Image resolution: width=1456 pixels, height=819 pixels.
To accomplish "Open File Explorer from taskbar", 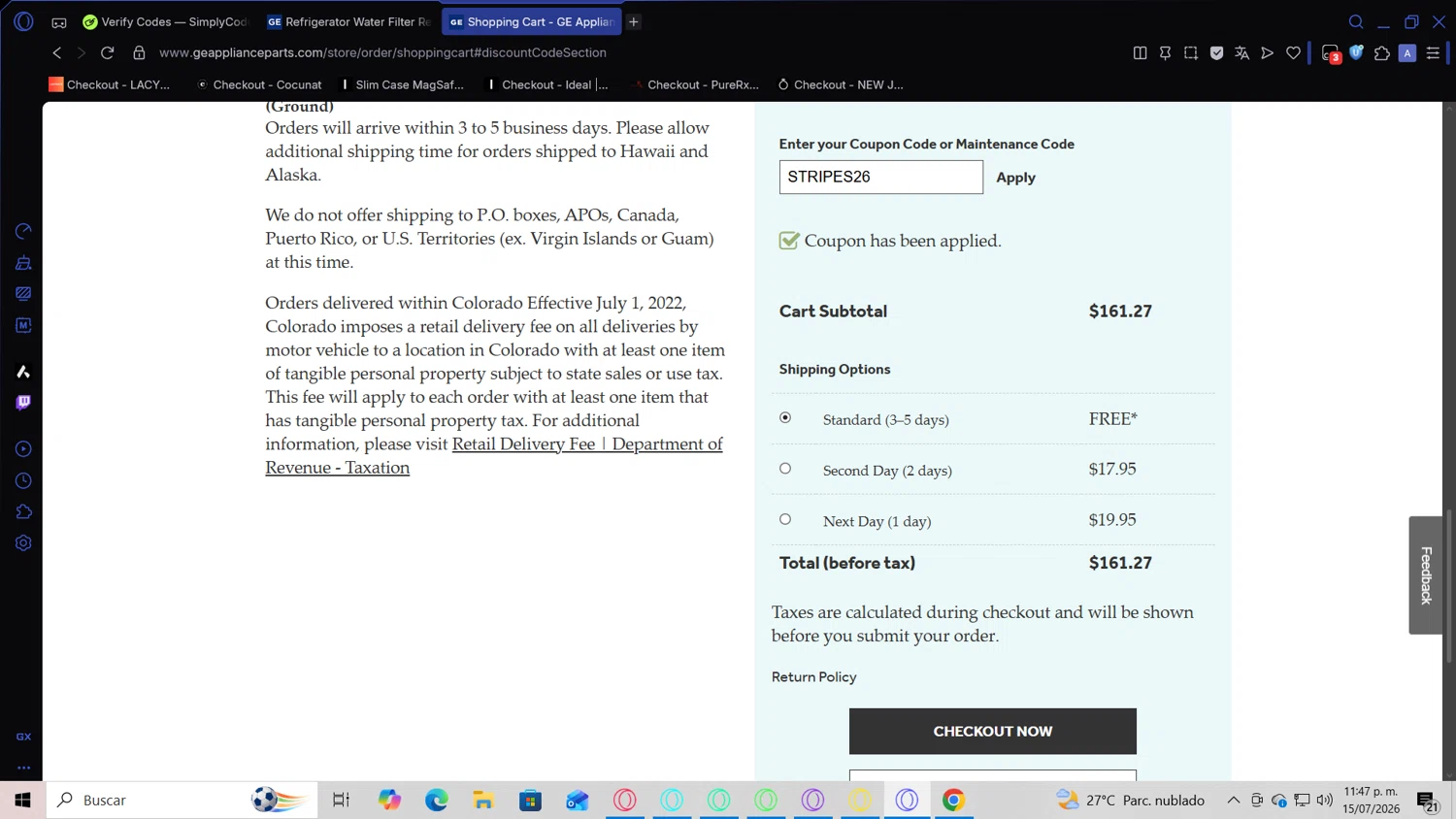I will tap(483, 800).
